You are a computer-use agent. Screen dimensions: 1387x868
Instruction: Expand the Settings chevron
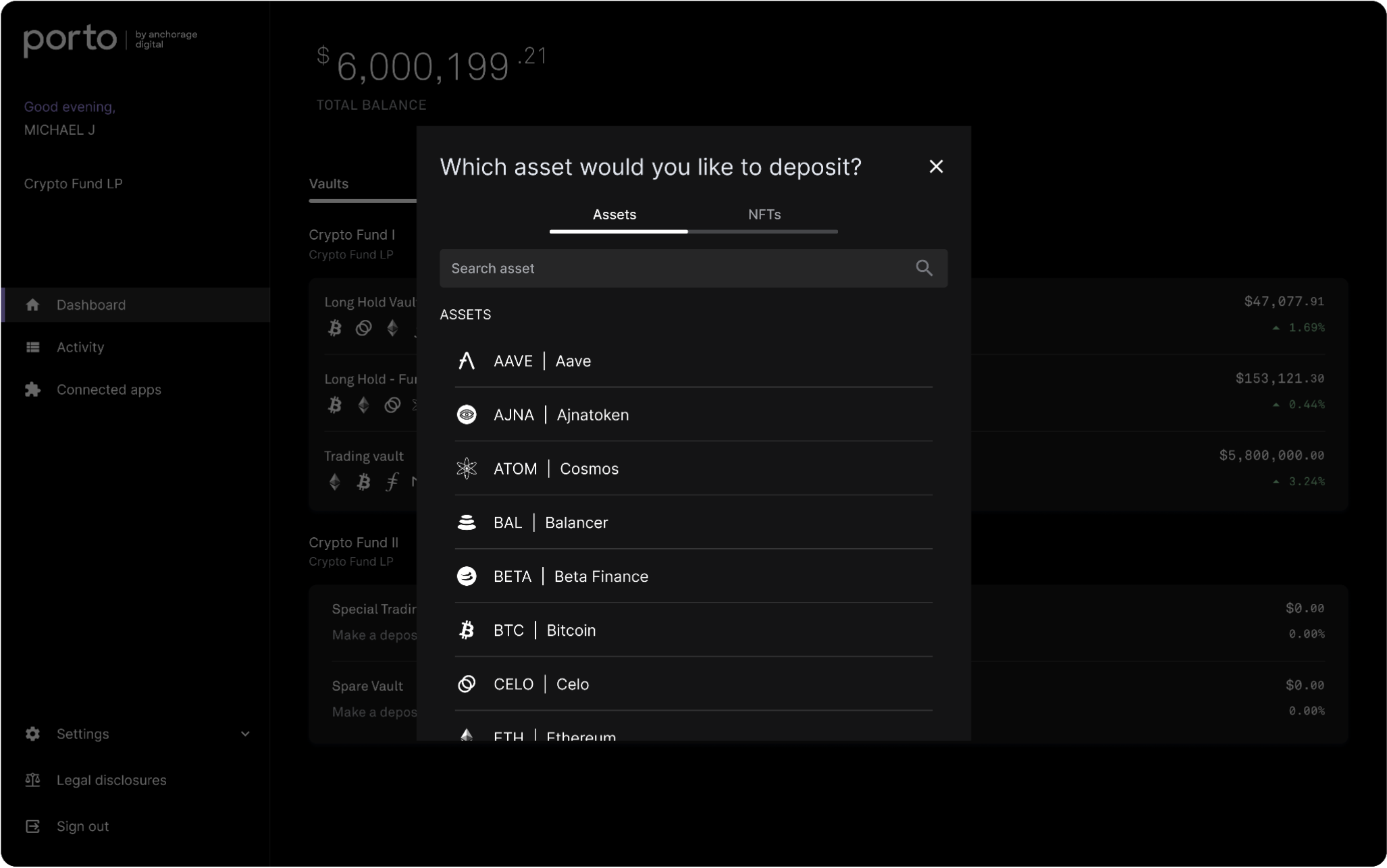coord(246,734)
